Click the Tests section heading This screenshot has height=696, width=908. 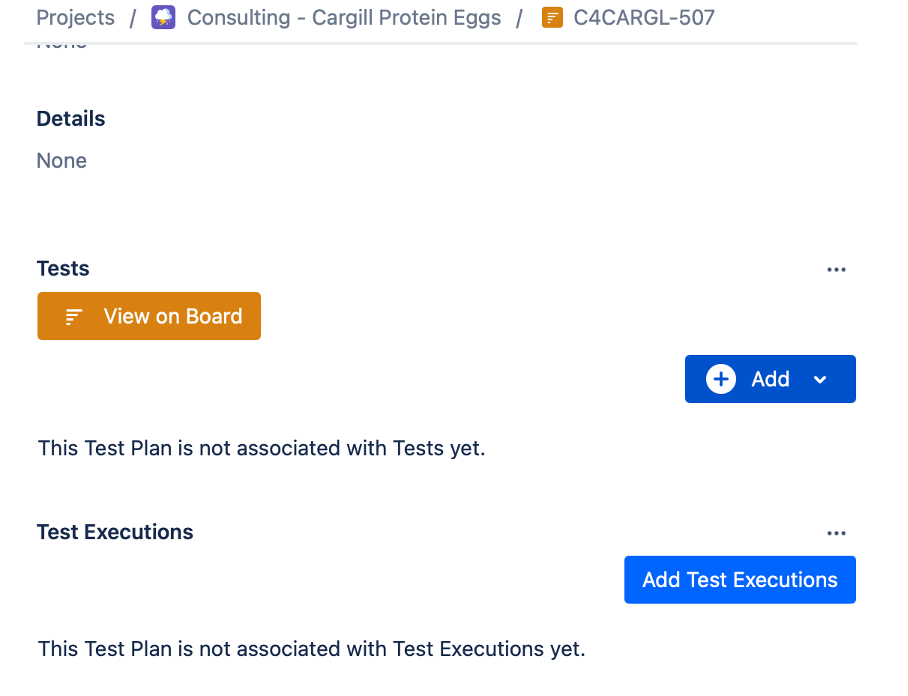point(63,268)
